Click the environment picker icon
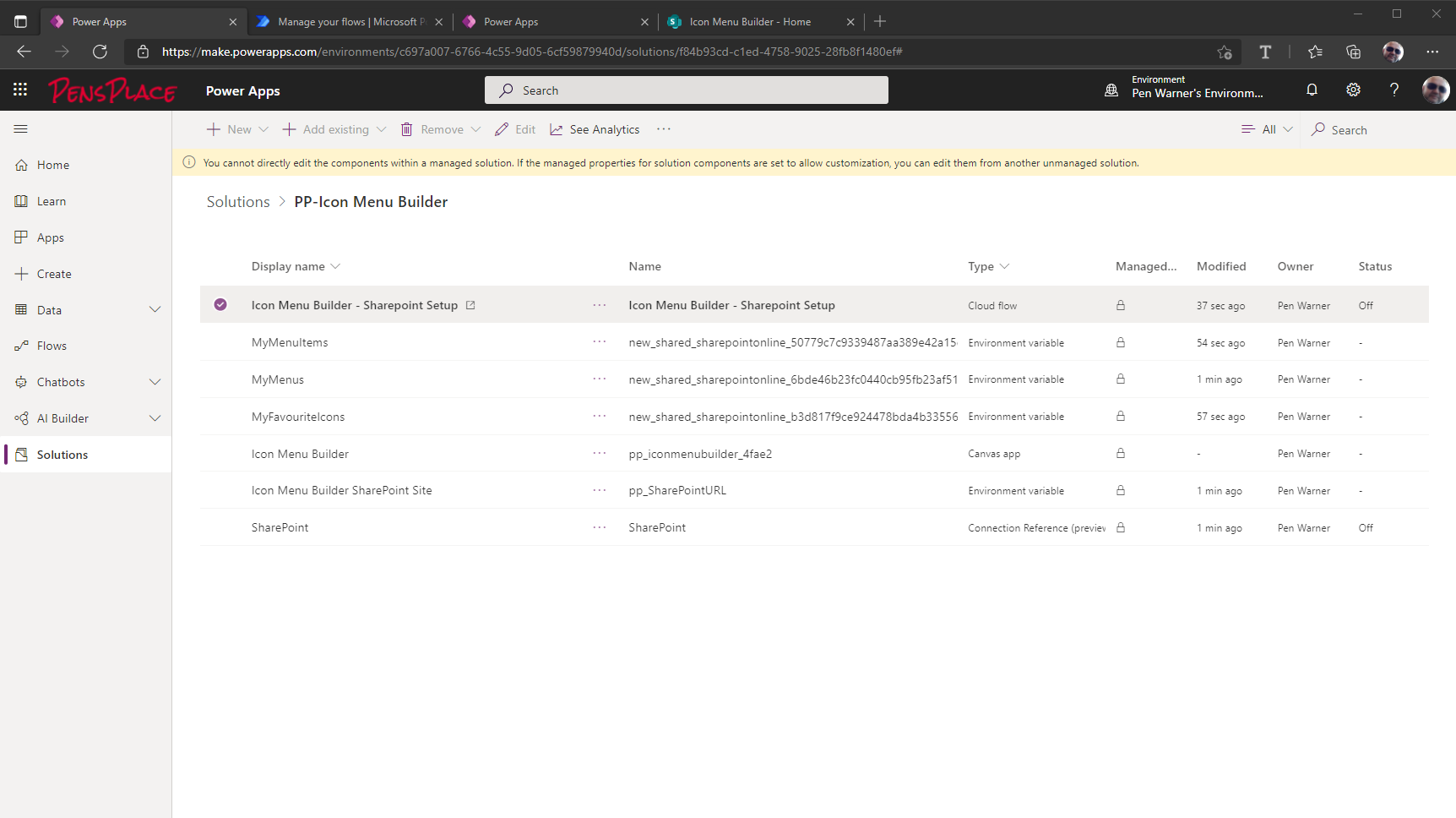Viewport: 1456px width, 818px height. click(1111, 90)
